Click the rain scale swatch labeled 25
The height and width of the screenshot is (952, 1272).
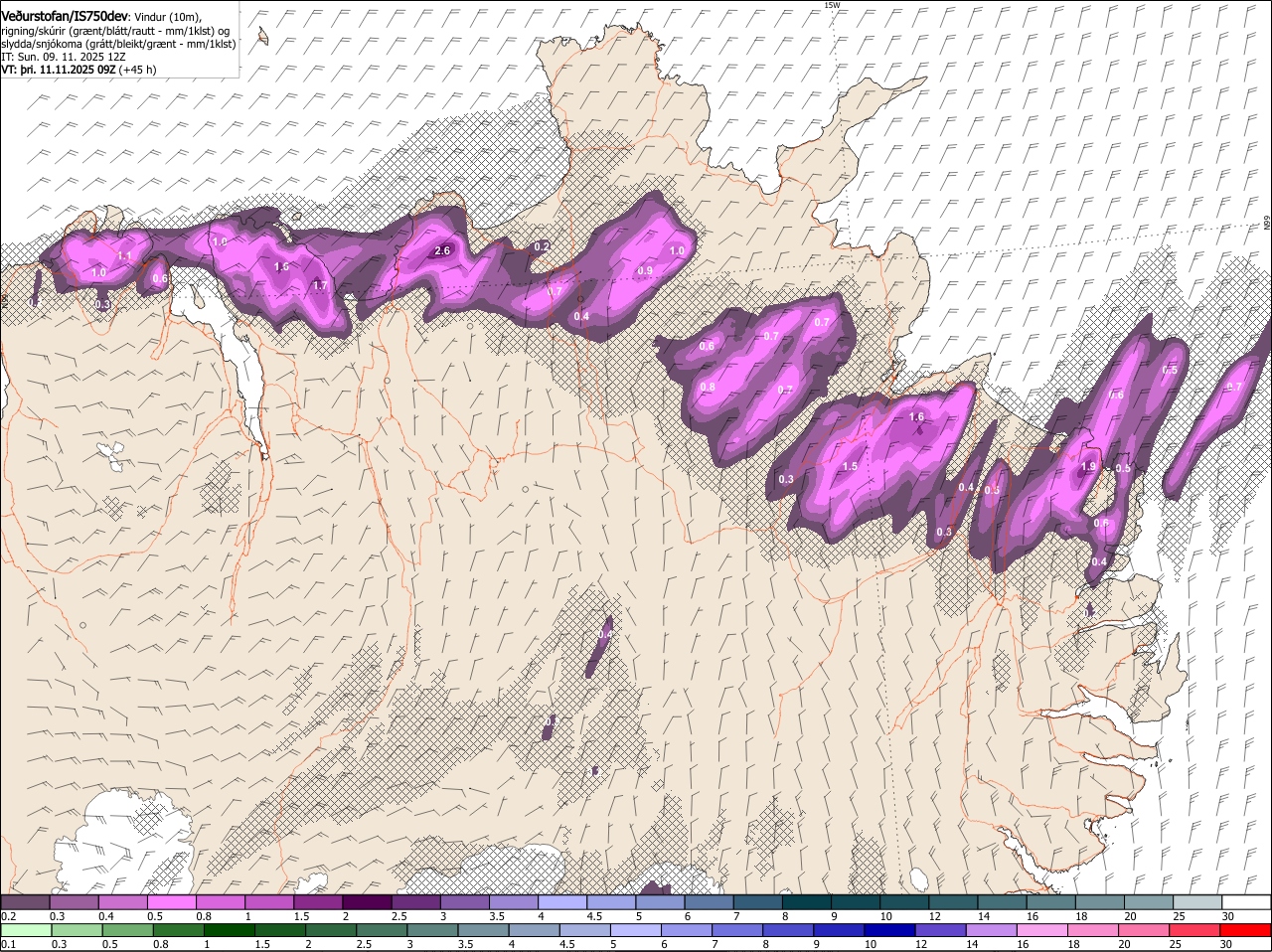[1193, 930]
